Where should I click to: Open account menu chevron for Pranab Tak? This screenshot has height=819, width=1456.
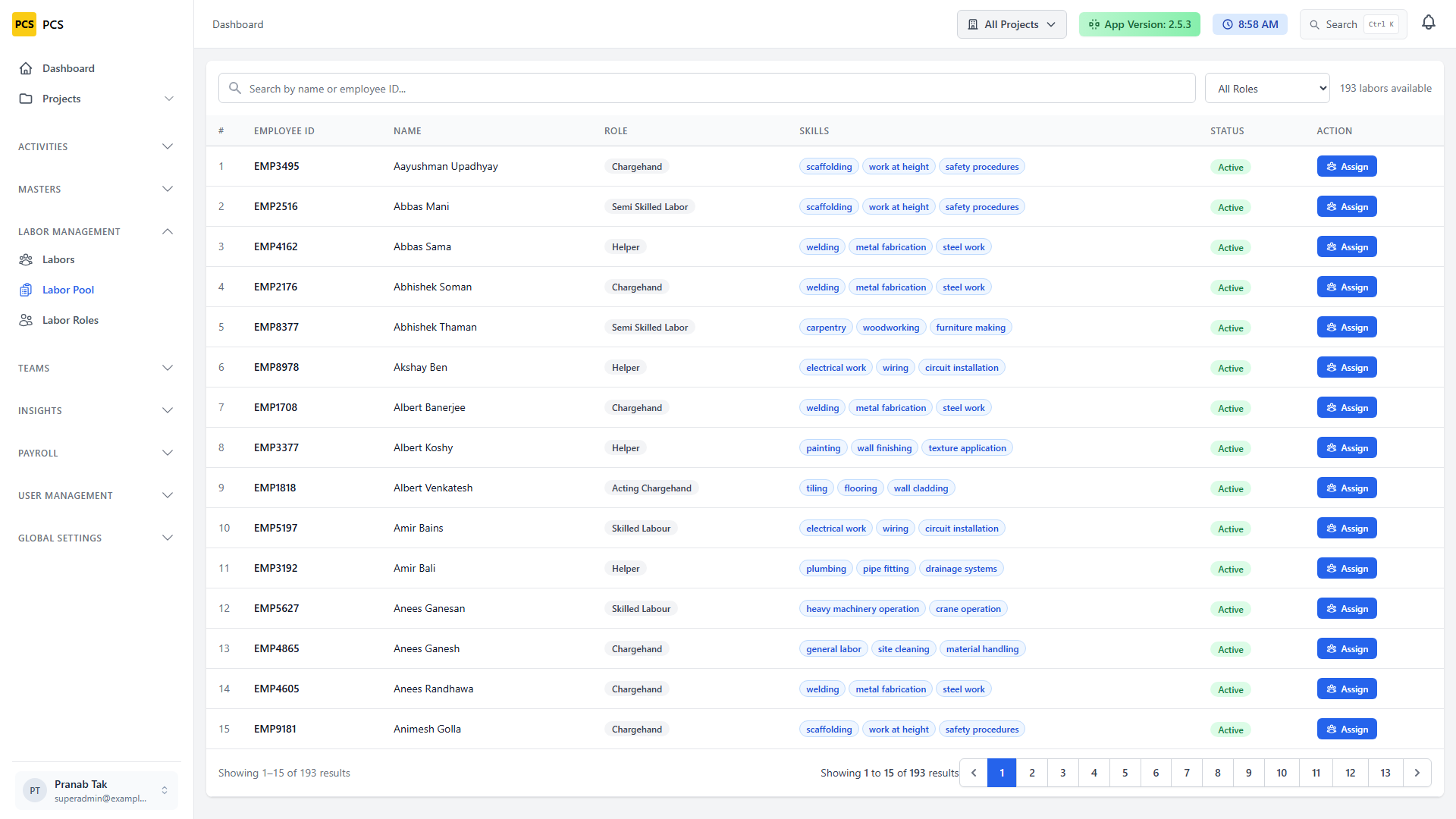[165, 790]
